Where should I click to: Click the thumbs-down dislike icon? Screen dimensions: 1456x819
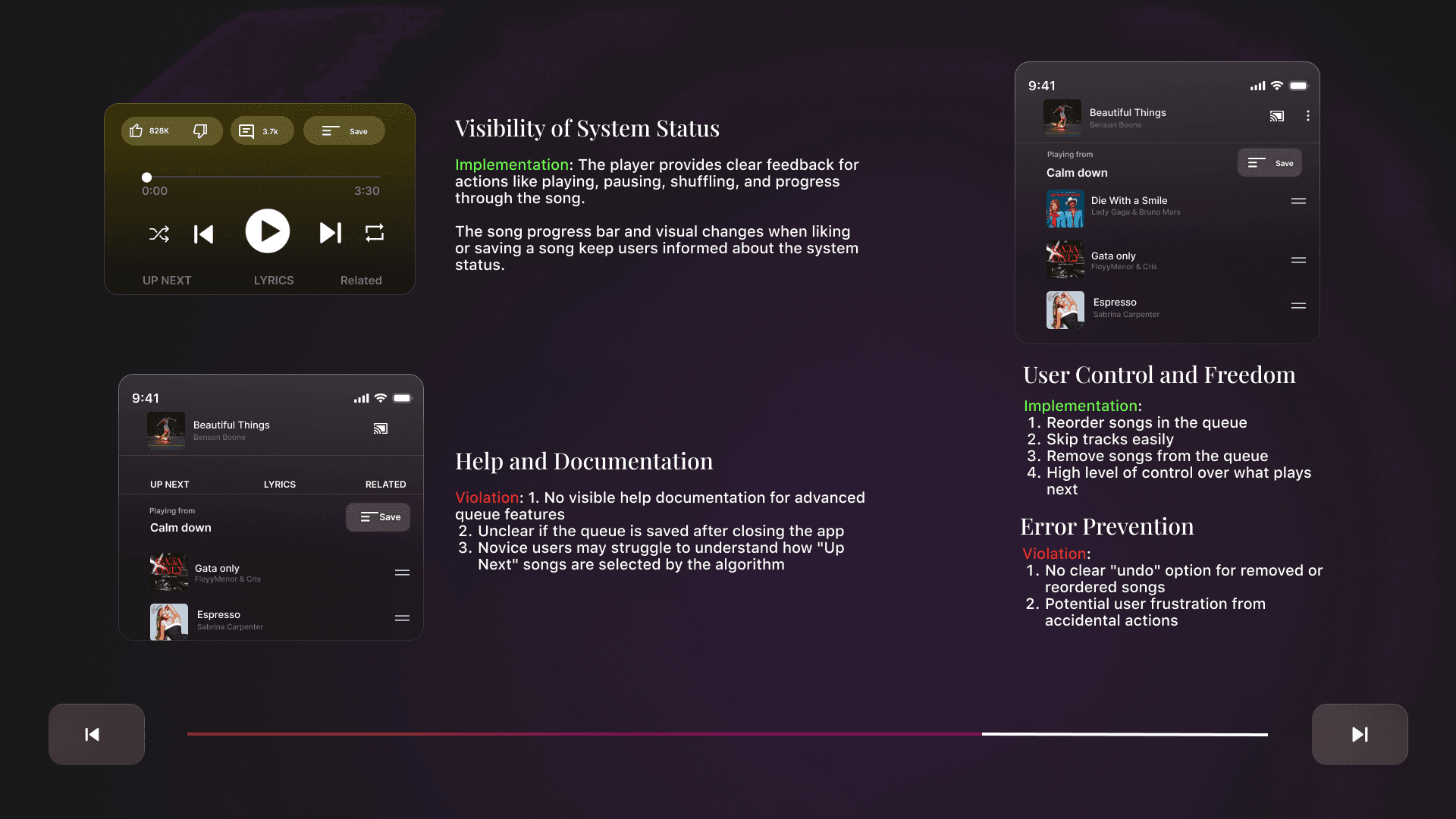200,130
